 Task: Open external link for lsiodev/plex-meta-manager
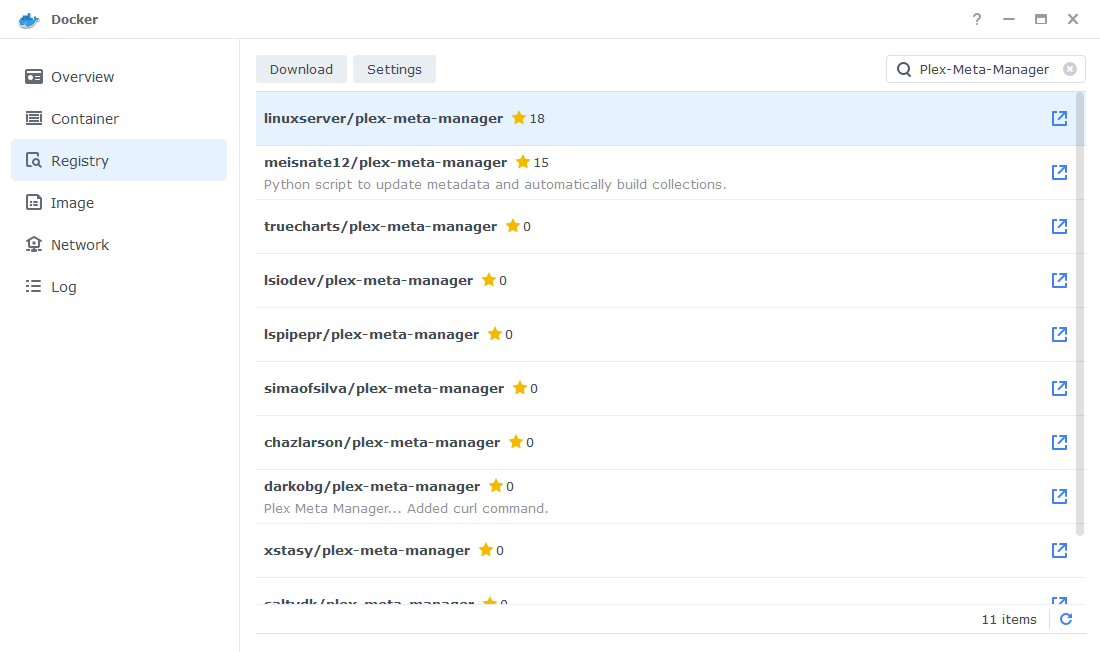coord(1059,281)
